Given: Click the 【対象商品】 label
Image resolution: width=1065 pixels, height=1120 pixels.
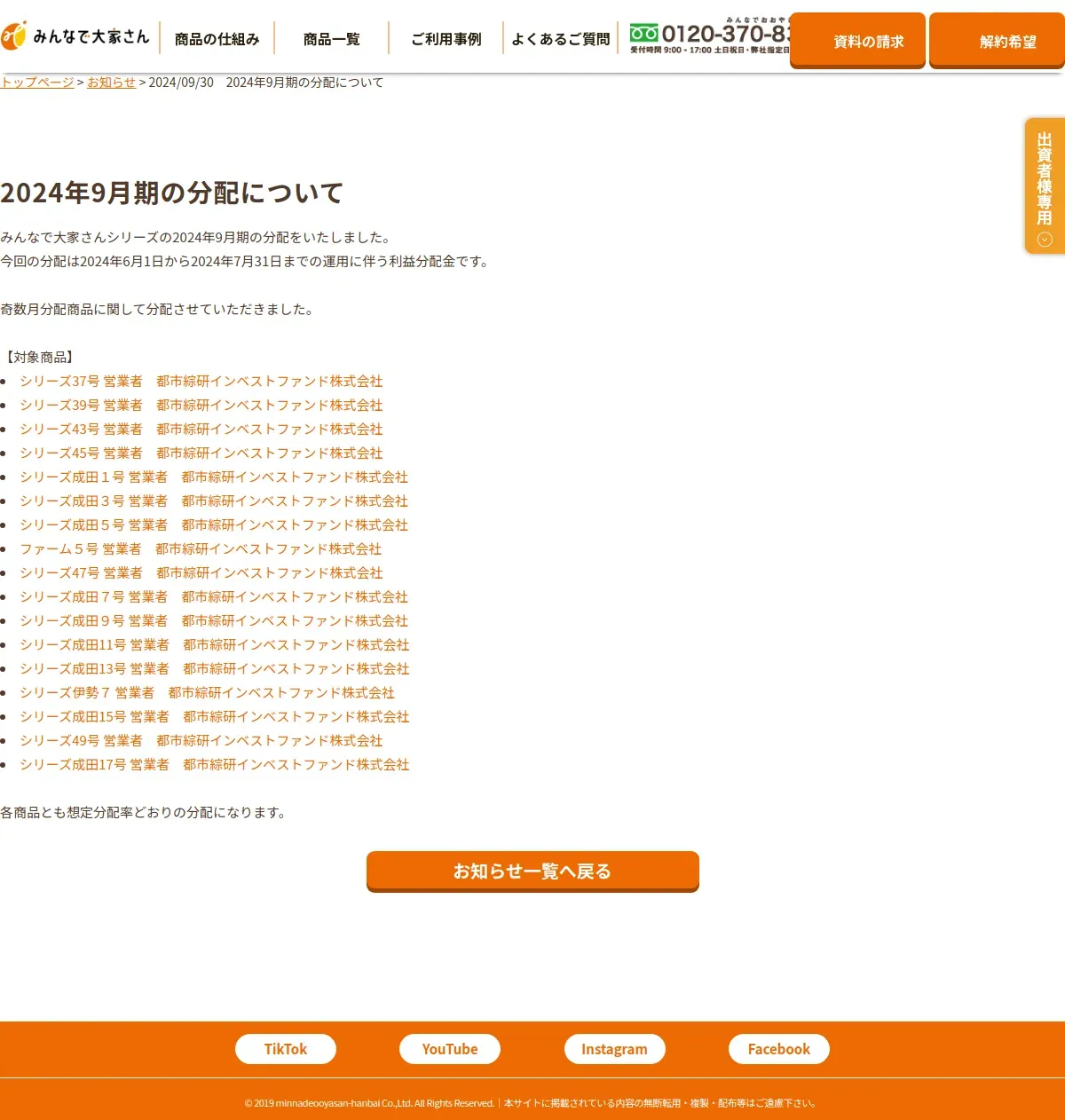Looking at the screenshot, I should point(38,358).
